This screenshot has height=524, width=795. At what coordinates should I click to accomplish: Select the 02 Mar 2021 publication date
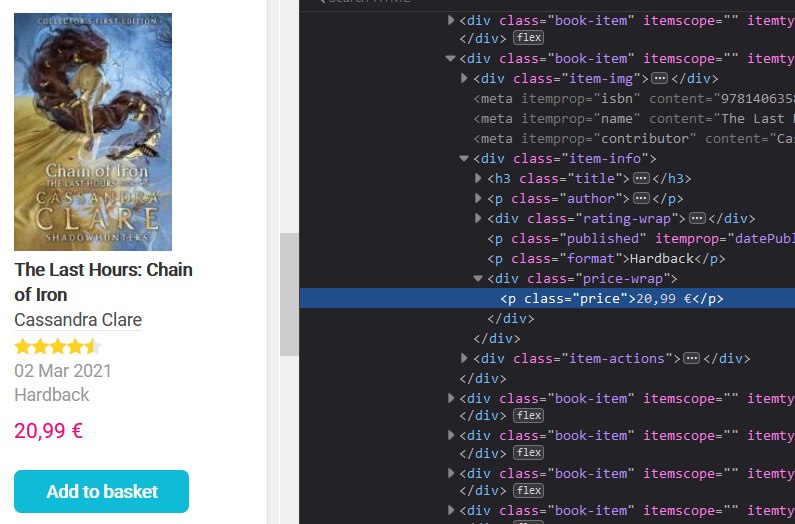click(x=63, y=371)
